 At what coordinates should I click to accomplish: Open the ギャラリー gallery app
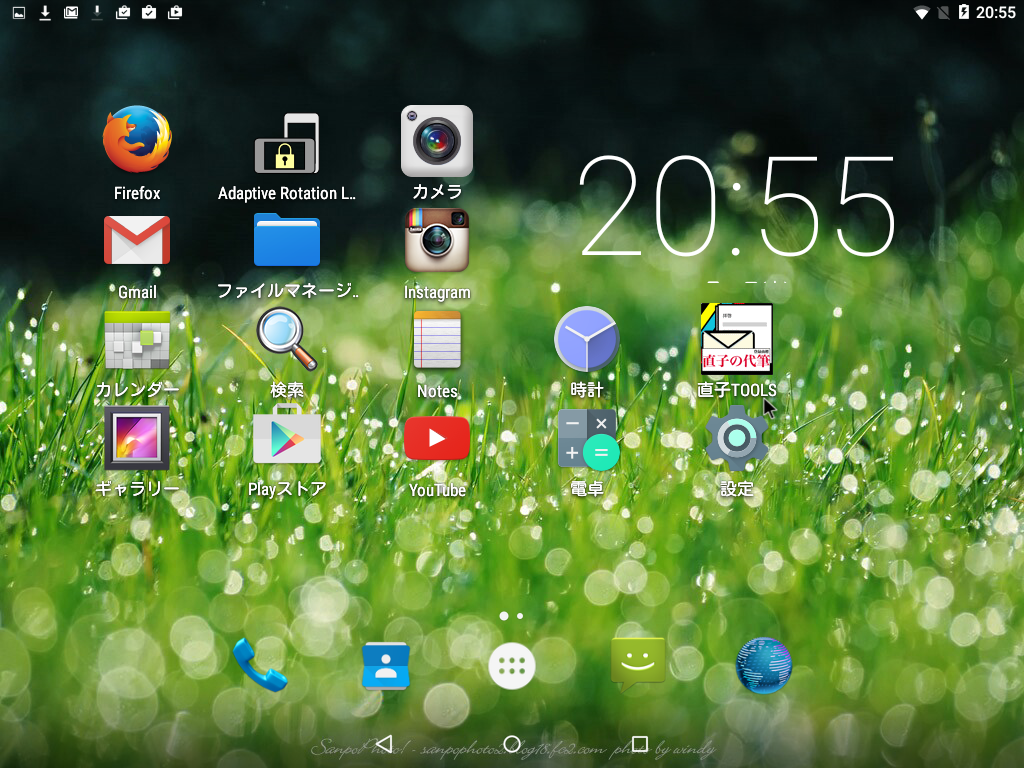click(137, 438)
